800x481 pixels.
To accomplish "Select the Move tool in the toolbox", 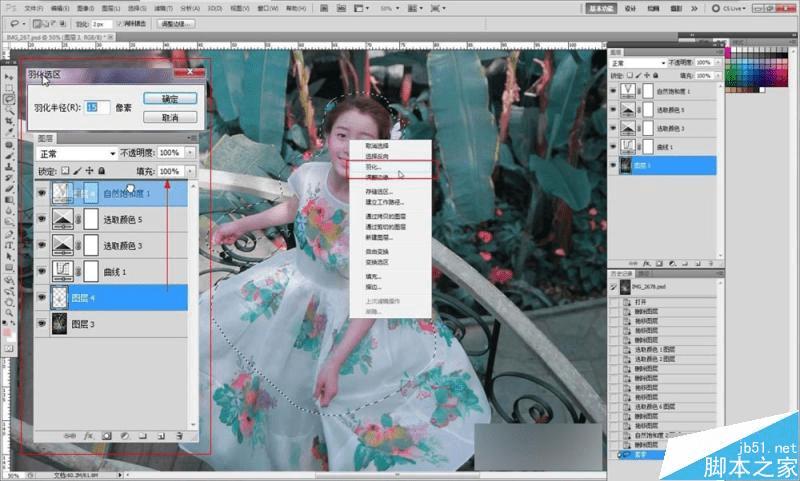I will tap(9, 77).
